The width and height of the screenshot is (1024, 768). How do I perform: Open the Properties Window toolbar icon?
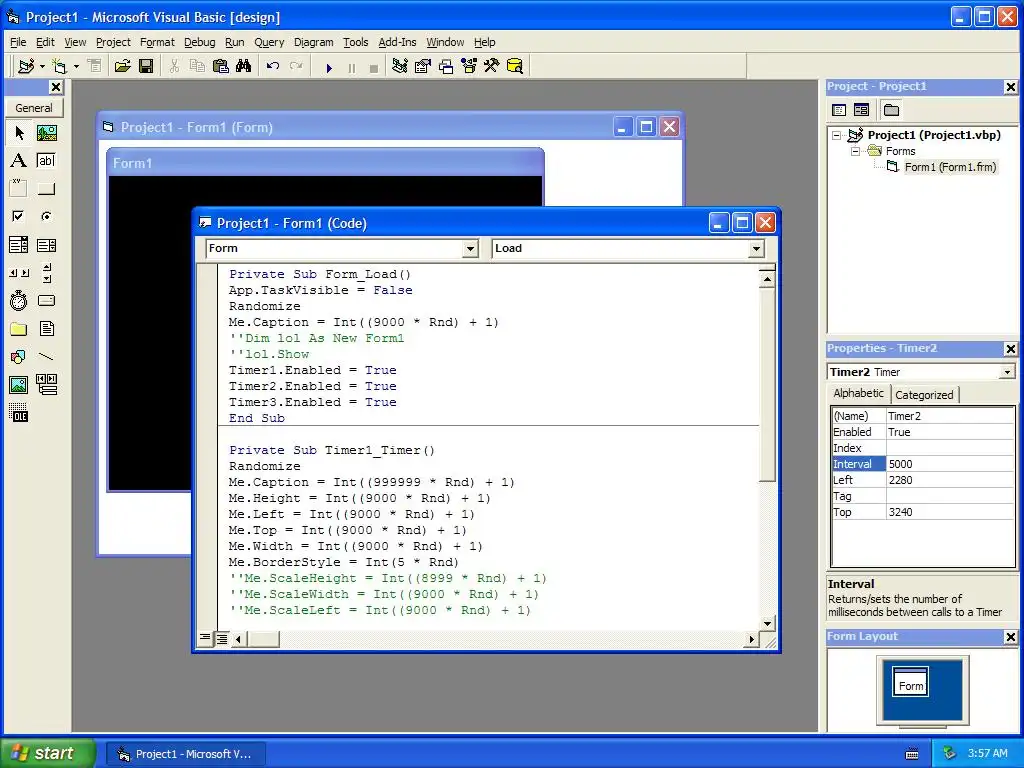coord(423,66)
